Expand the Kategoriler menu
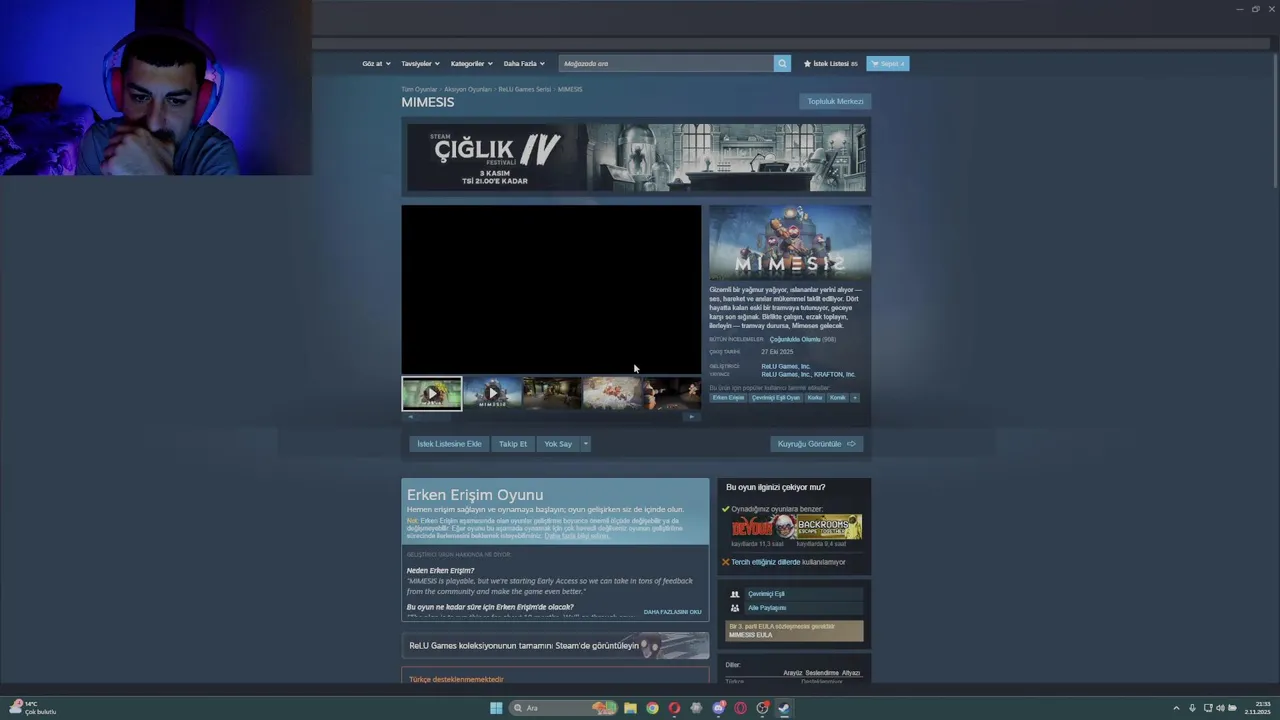1280x720 pixels. 471,63
